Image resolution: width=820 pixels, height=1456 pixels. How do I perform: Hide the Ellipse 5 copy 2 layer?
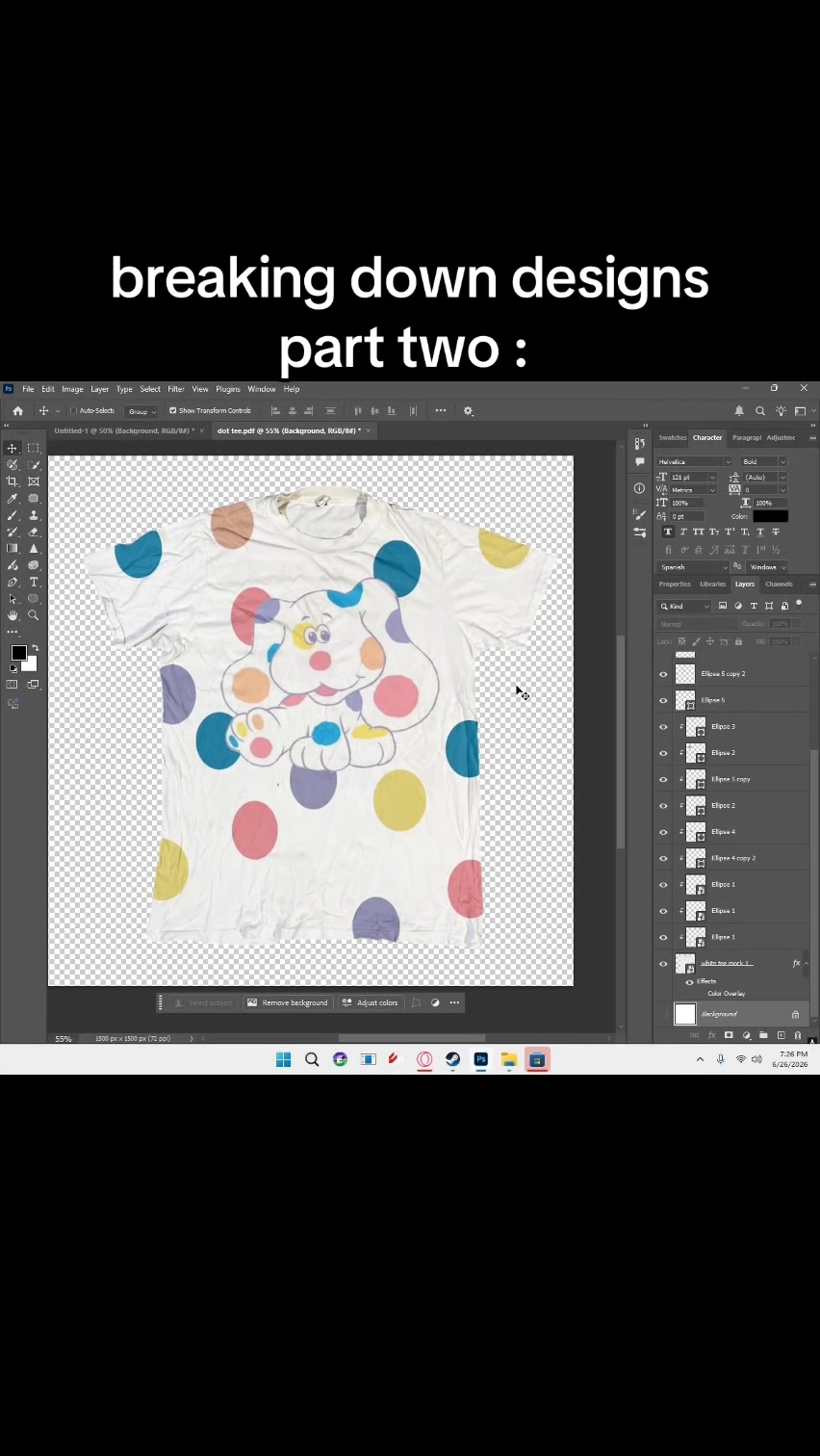point(663,674)
